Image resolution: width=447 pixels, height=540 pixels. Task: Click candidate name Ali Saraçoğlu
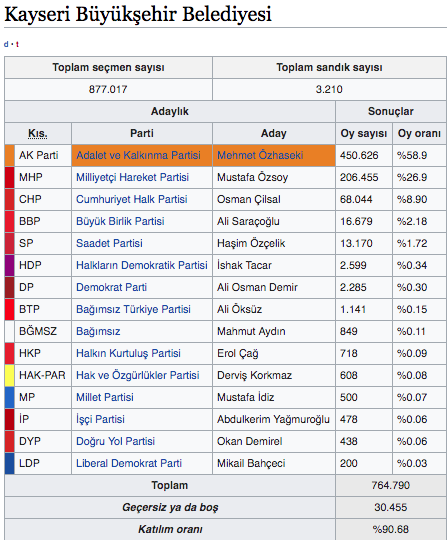[x=248, y=221]
